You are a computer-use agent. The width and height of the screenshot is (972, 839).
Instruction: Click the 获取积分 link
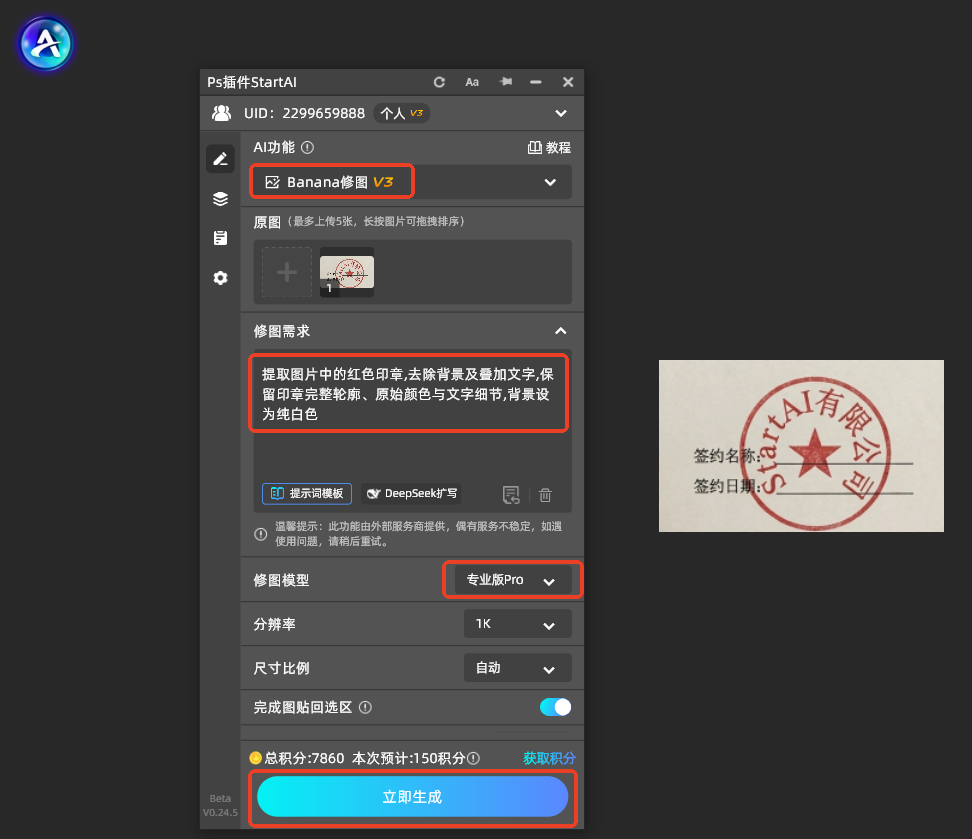point(549,758)
